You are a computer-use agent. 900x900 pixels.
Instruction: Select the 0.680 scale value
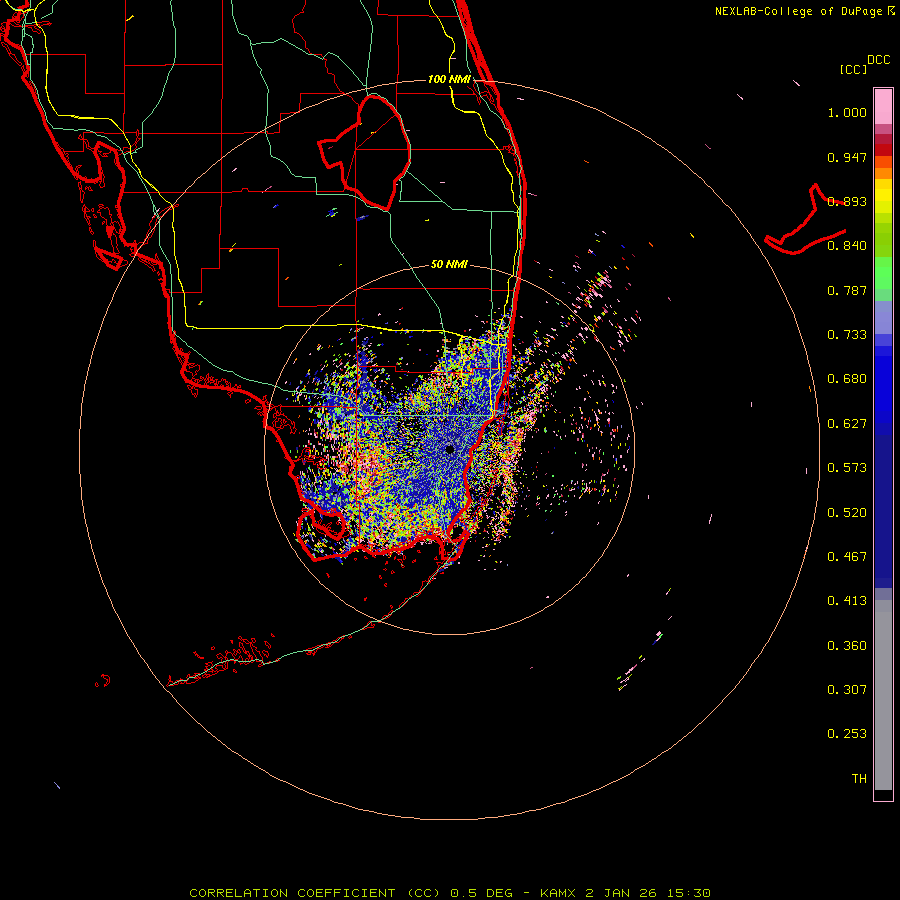coord(847,379)
